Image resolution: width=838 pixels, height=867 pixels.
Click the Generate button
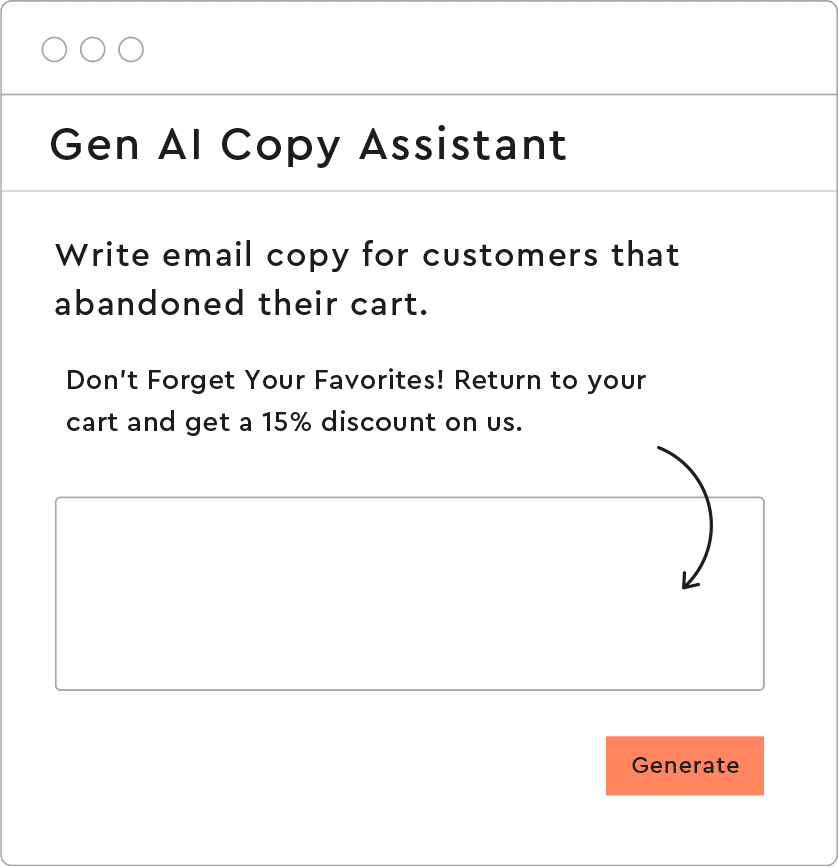[x=685, y=766]
